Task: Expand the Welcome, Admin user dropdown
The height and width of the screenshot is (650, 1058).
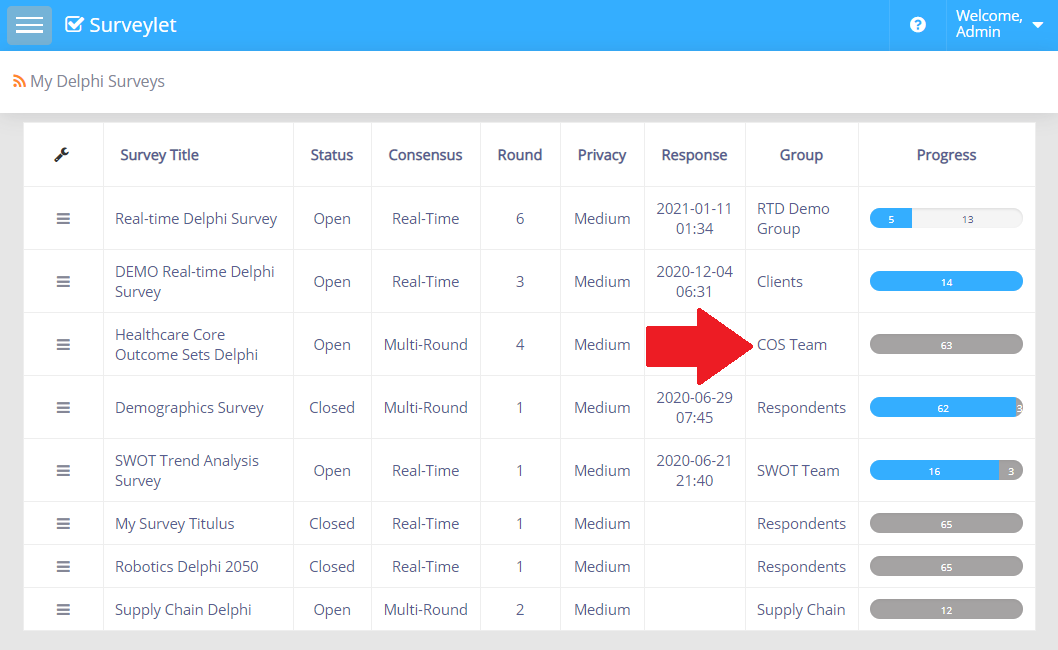Action: point(999,25)
